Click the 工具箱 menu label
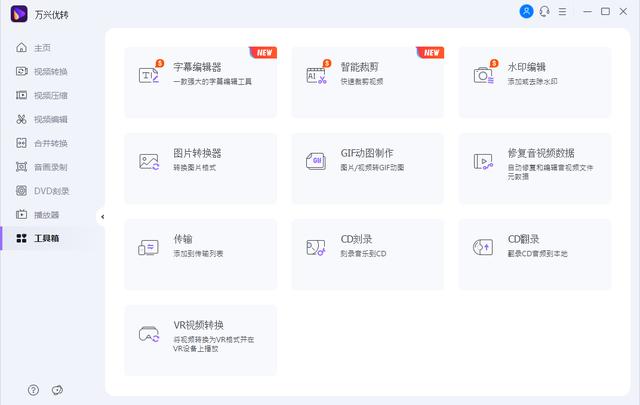The height and width of the screenshot is (405, 640). pyautogui.click(x=47, y=238)
